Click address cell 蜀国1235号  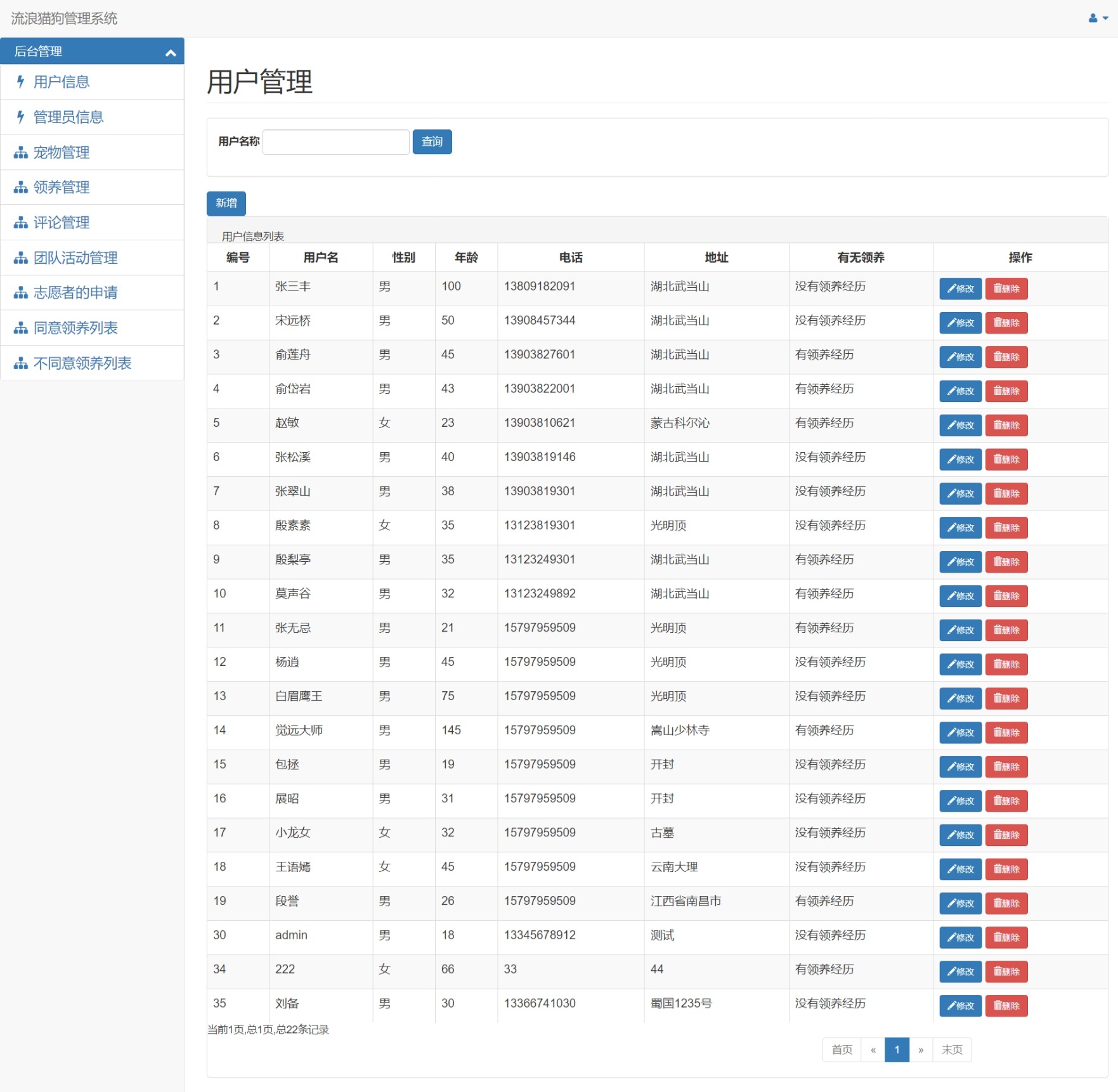tap(681, 1004)
